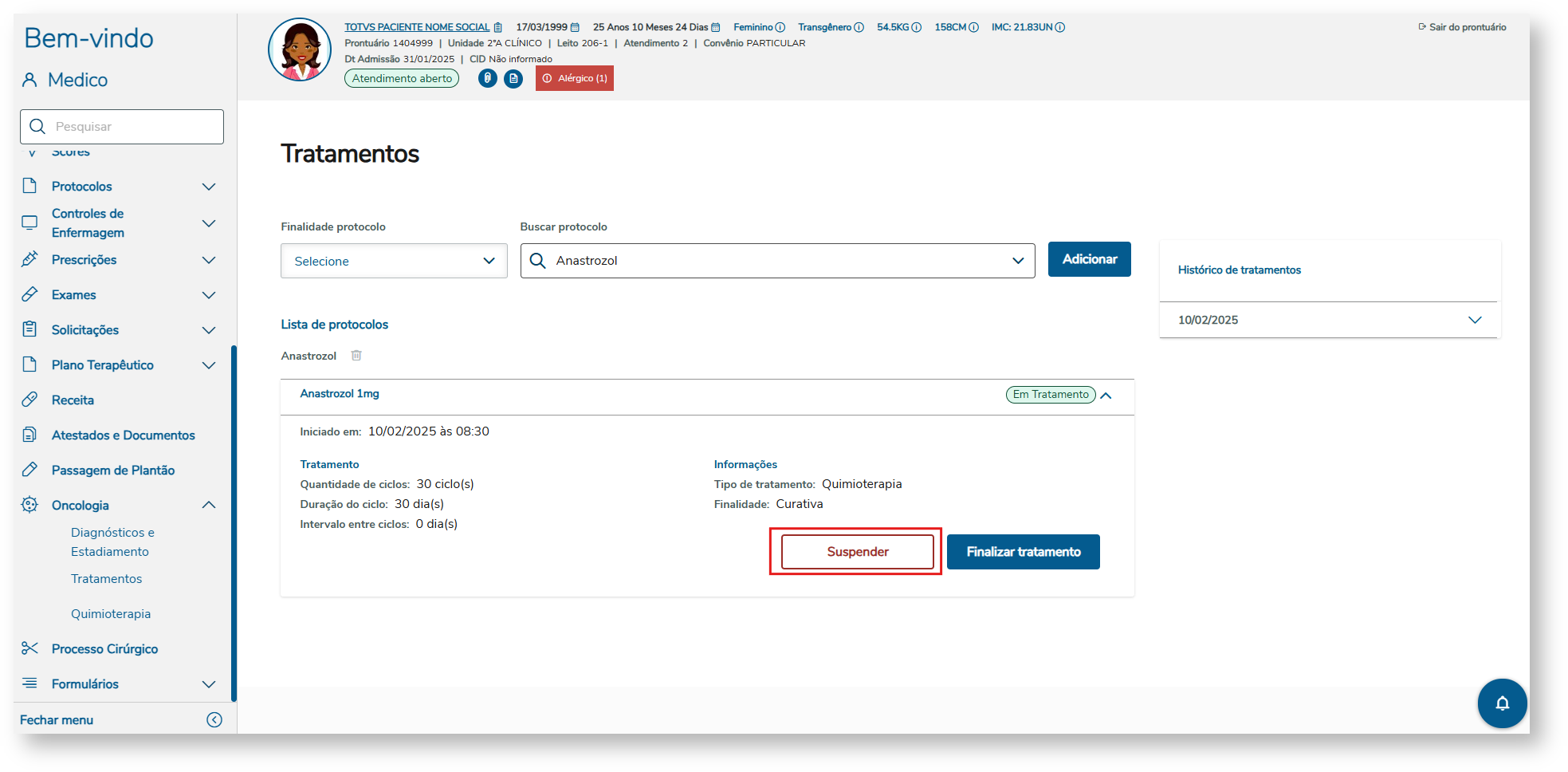This screenshot has height=772, width=1568.
Task: Open Quimioterapia submenu item
Action: click(111, 614)
